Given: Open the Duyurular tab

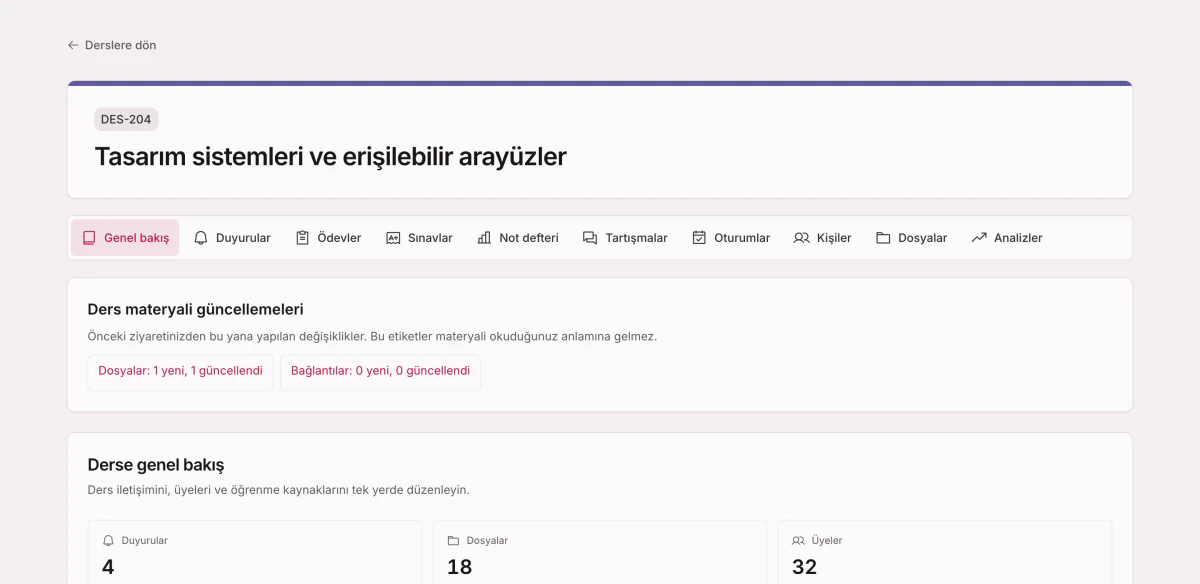Looking at the screenshot, I should (232, 238).
